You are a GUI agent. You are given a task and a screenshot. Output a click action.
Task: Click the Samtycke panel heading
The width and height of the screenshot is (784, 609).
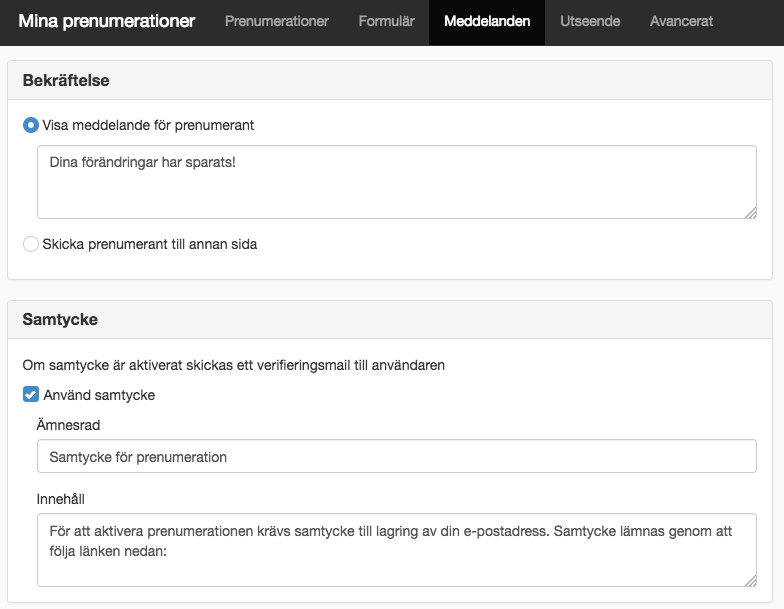pyautogui.click(x=60, y=320)
